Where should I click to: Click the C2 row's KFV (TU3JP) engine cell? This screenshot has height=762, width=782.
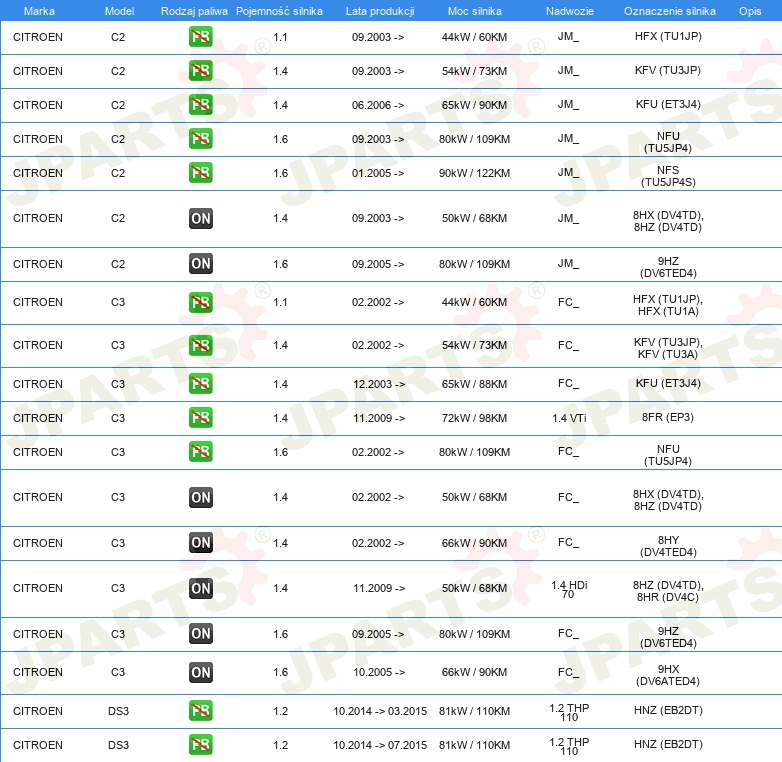coord(668,70)
